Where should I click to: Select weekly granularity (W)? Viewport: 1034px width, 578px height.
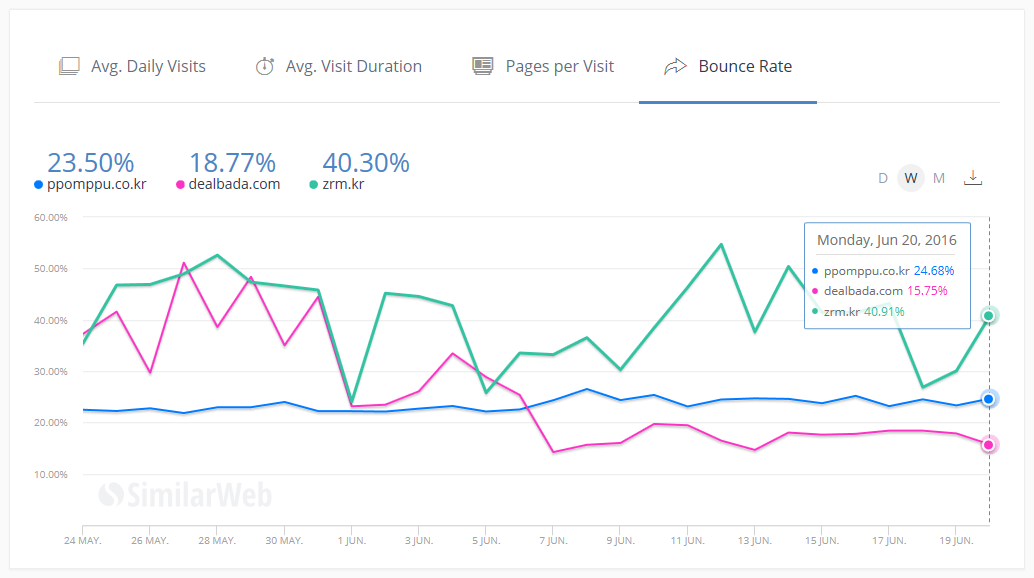point(910,178)
